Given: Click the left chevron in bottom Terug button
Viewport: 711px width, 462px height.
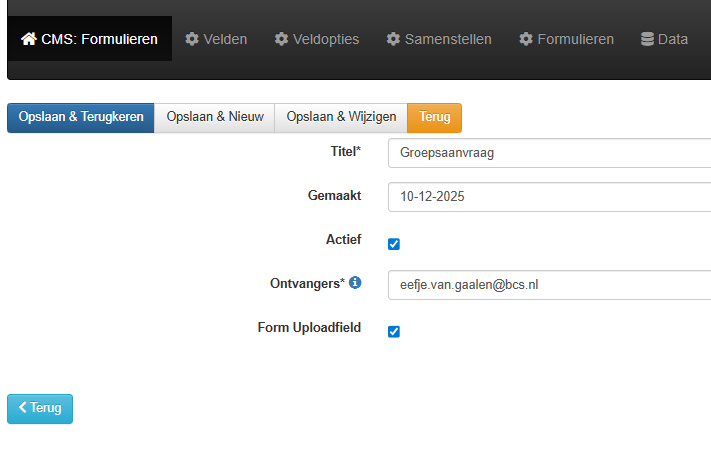Looking at the screenshot, I should [x=23, y=408].
